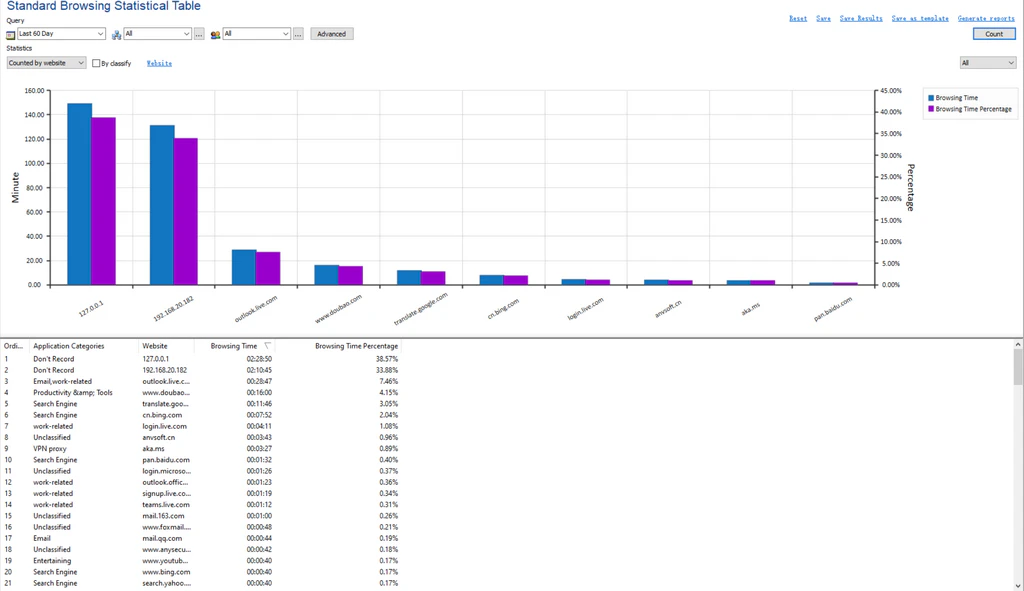
Task: Select the search.yahoo... website cell
Action: 167,583
